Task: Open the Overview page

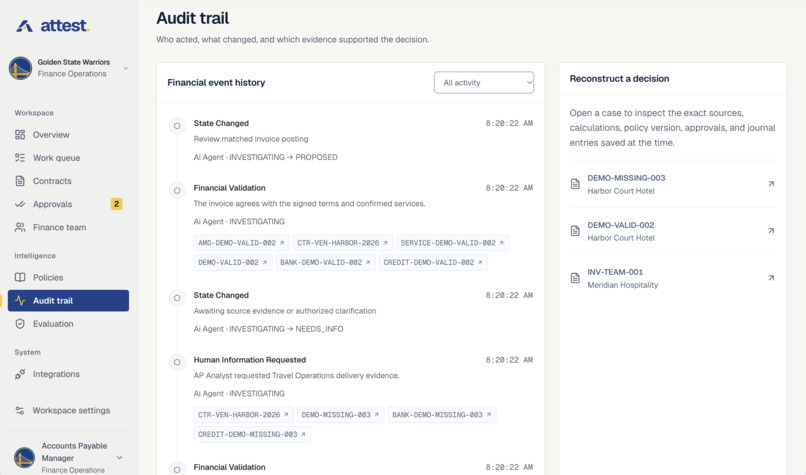Action: tap(68, 135)
